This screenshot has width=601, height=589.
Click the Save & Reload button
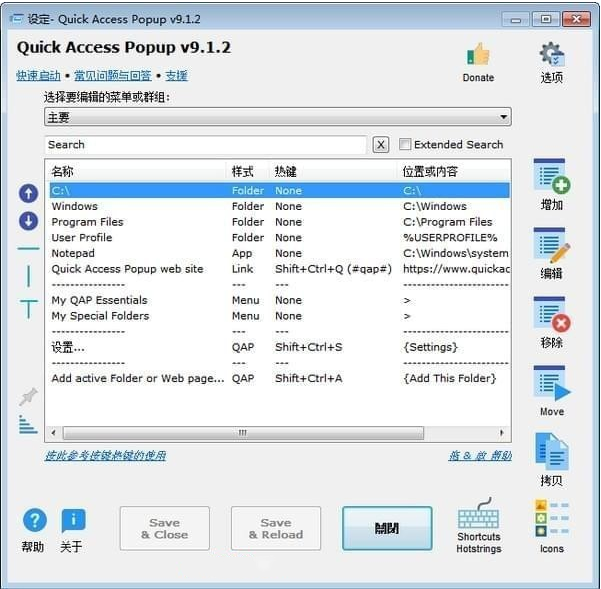click(x=276, y=528)
